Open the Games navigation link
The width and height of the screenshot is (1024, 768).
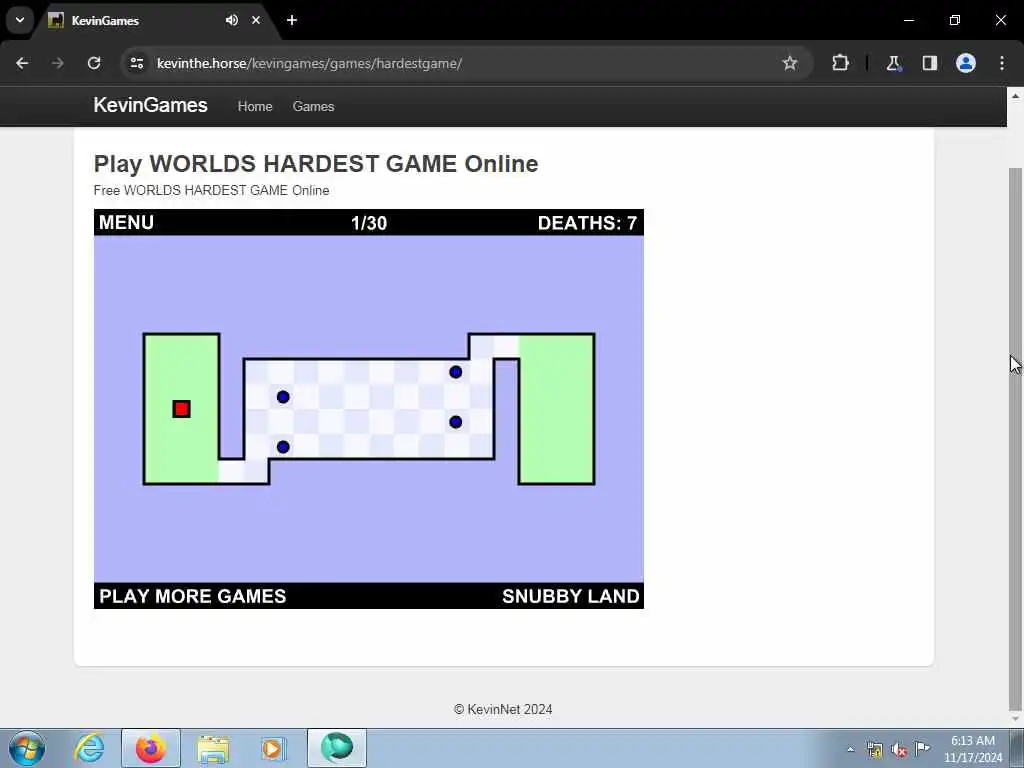click(313, 106)
